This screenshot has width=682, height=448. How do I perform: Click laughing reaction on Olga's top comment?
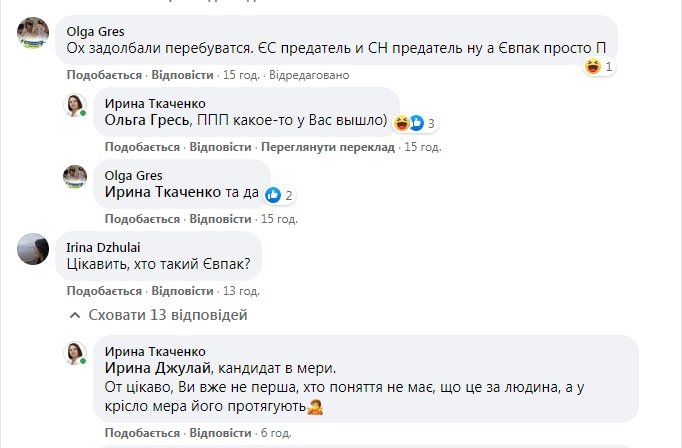click(x=594, y=67)
